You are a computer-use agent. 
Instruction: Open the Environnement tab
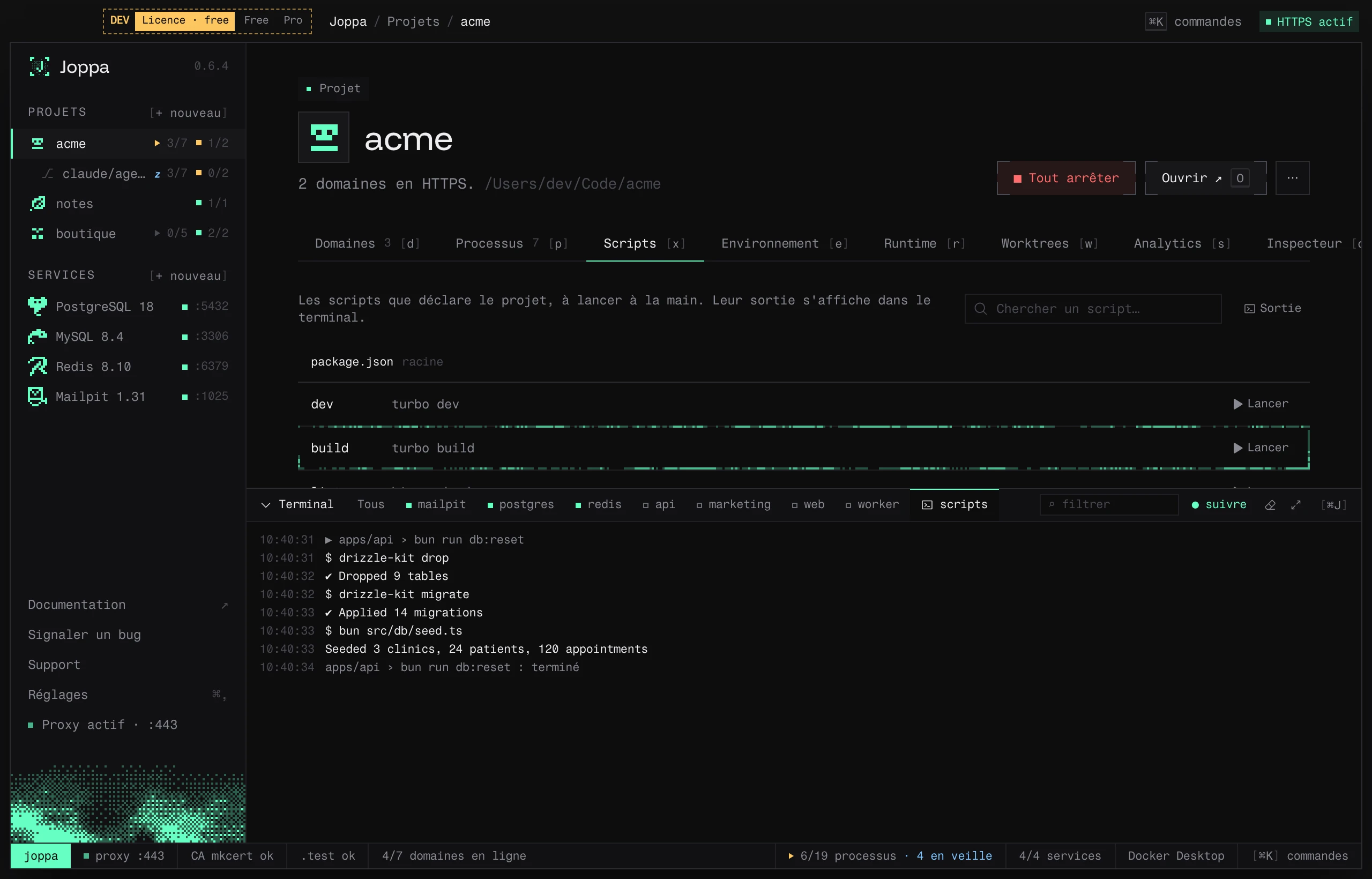pyautogui.click(x=785, y=244)
